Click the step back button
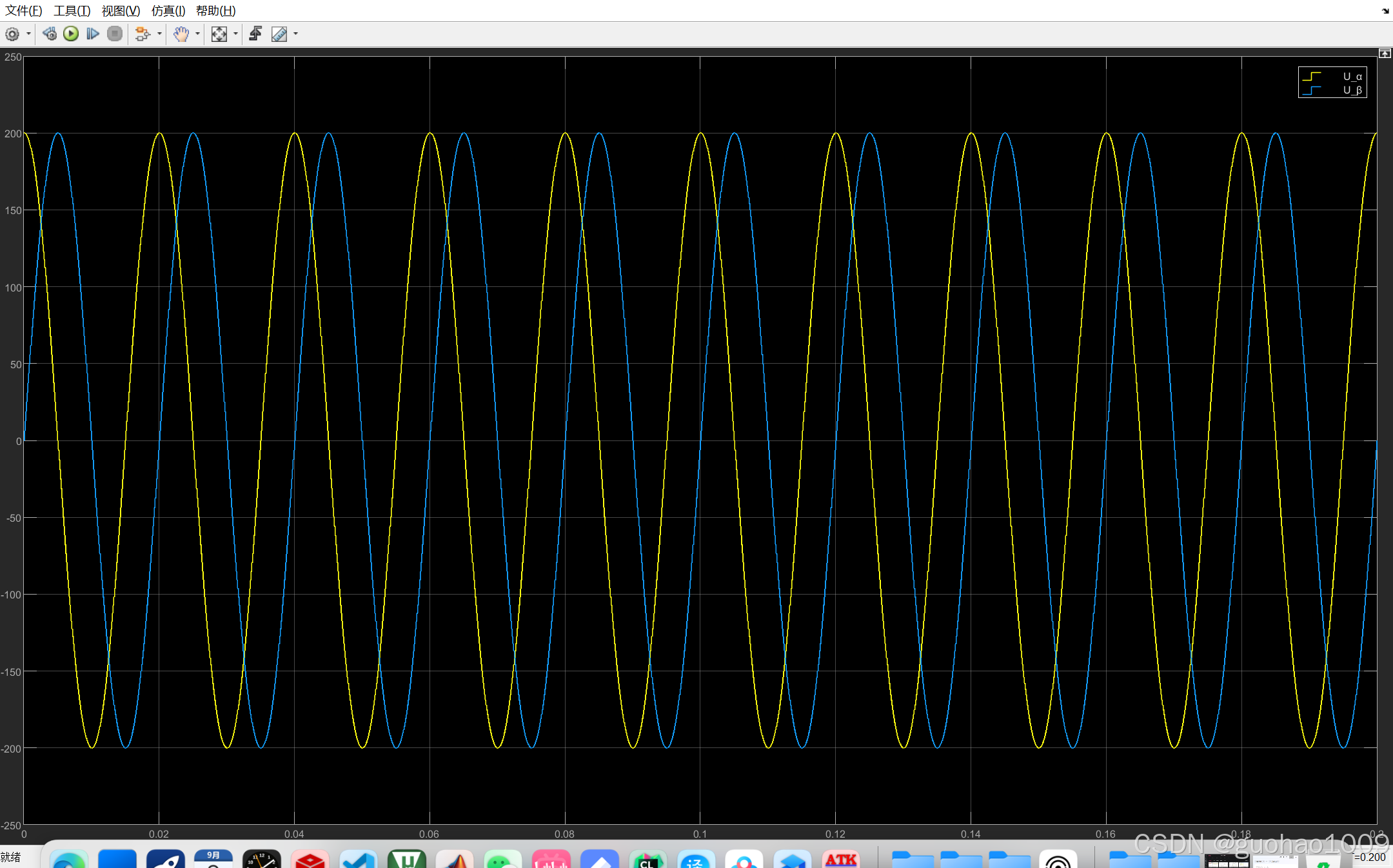This screenshot has width=1393, height=868. coord(50,34)
